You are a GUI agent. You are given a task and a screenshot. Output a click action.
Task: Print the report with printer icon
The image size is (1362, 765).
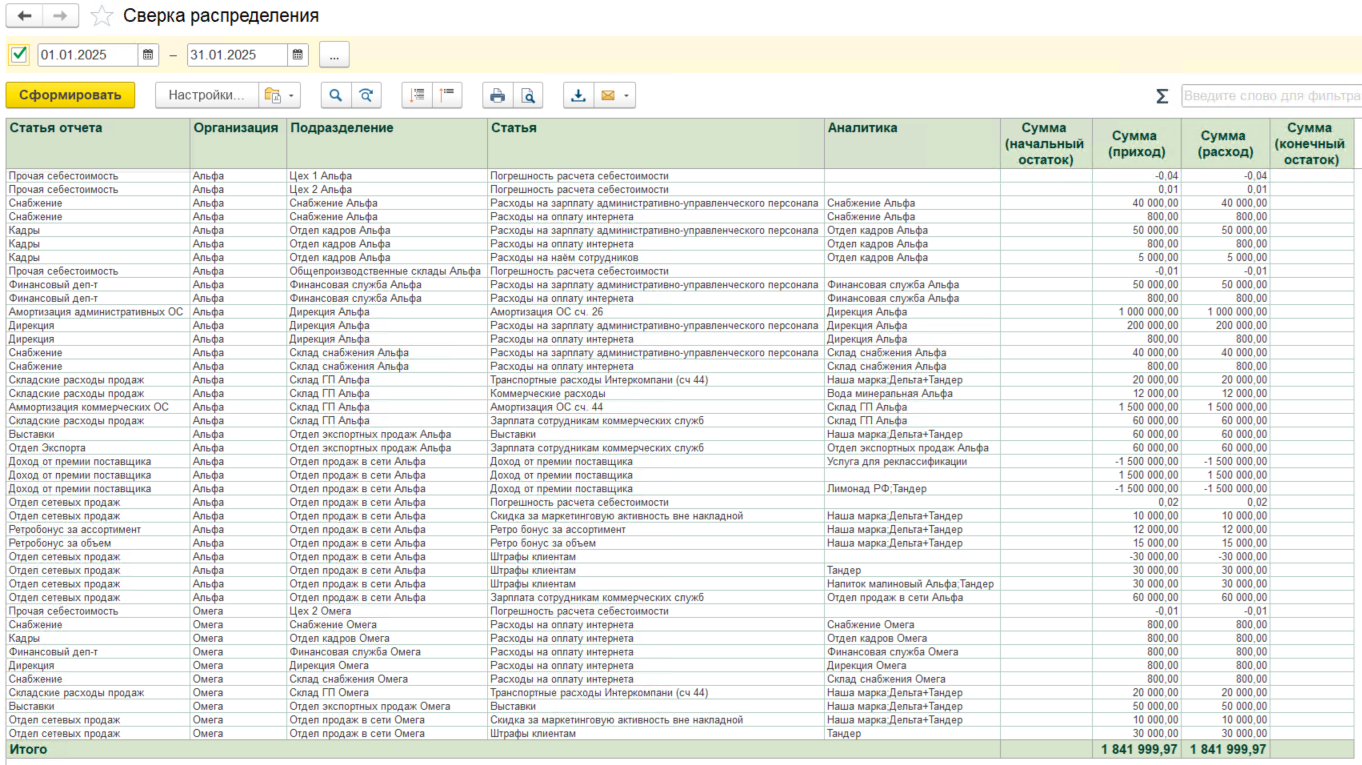click(497, 96)
